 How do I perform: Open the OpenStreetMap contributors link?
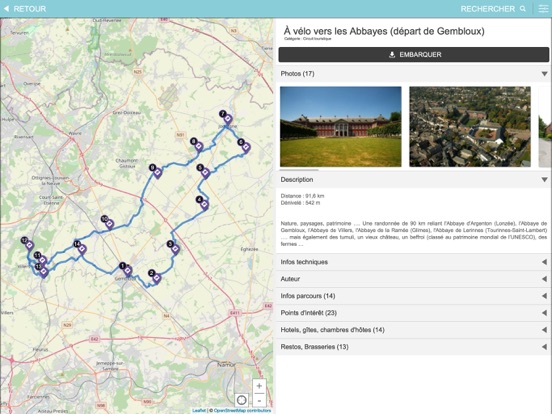[x=243, y=410]
